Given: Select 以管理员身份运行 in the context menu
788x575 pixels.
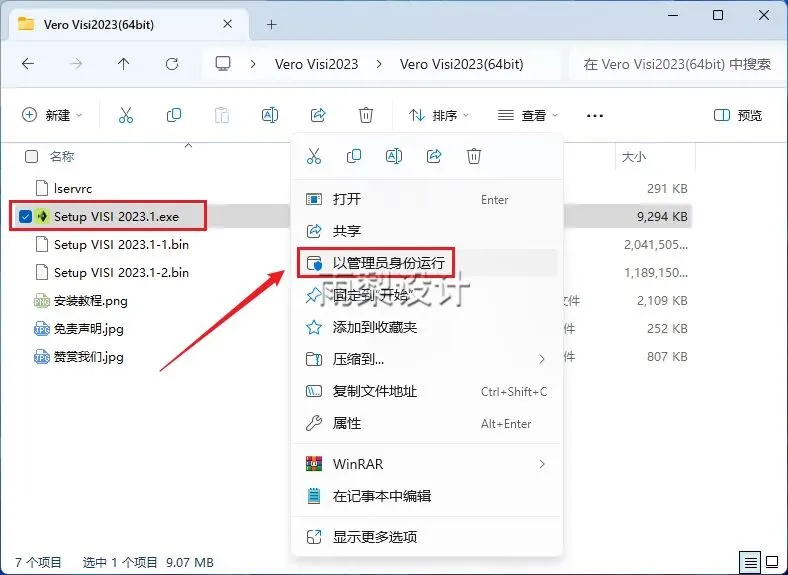Looking at the screenshot, I should coord(427,262).
